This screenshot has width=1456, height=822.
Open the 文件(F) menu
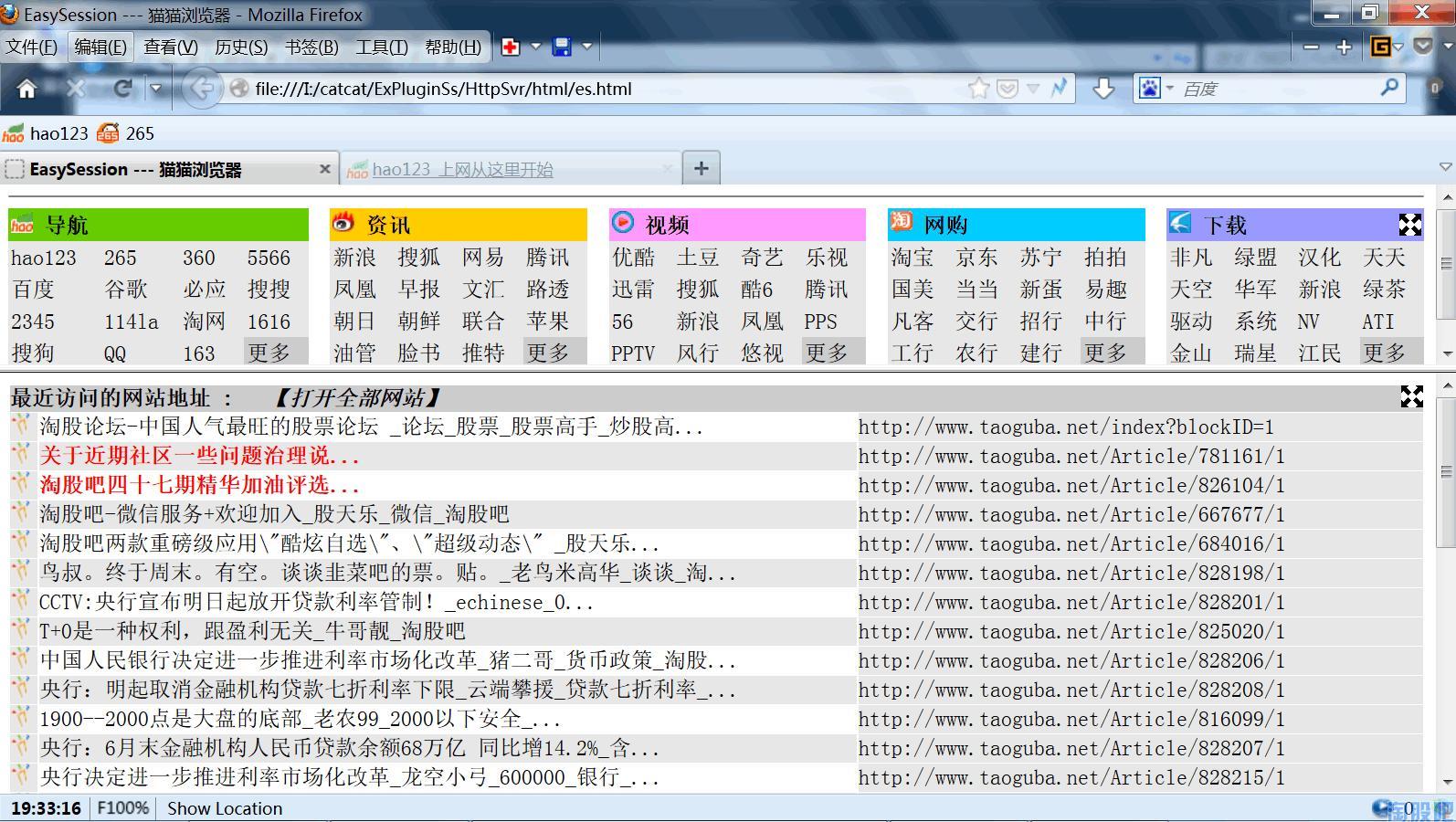click(31, 47)
